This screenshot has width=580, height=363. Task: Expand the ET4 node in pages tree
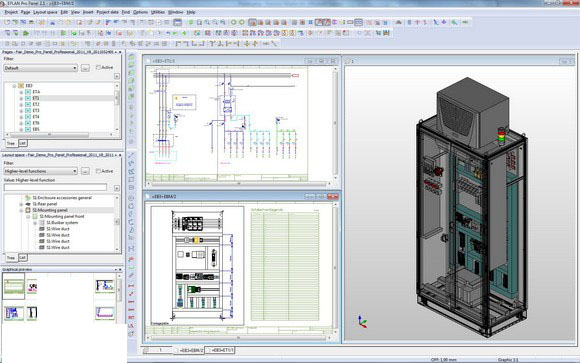point(21,117)
